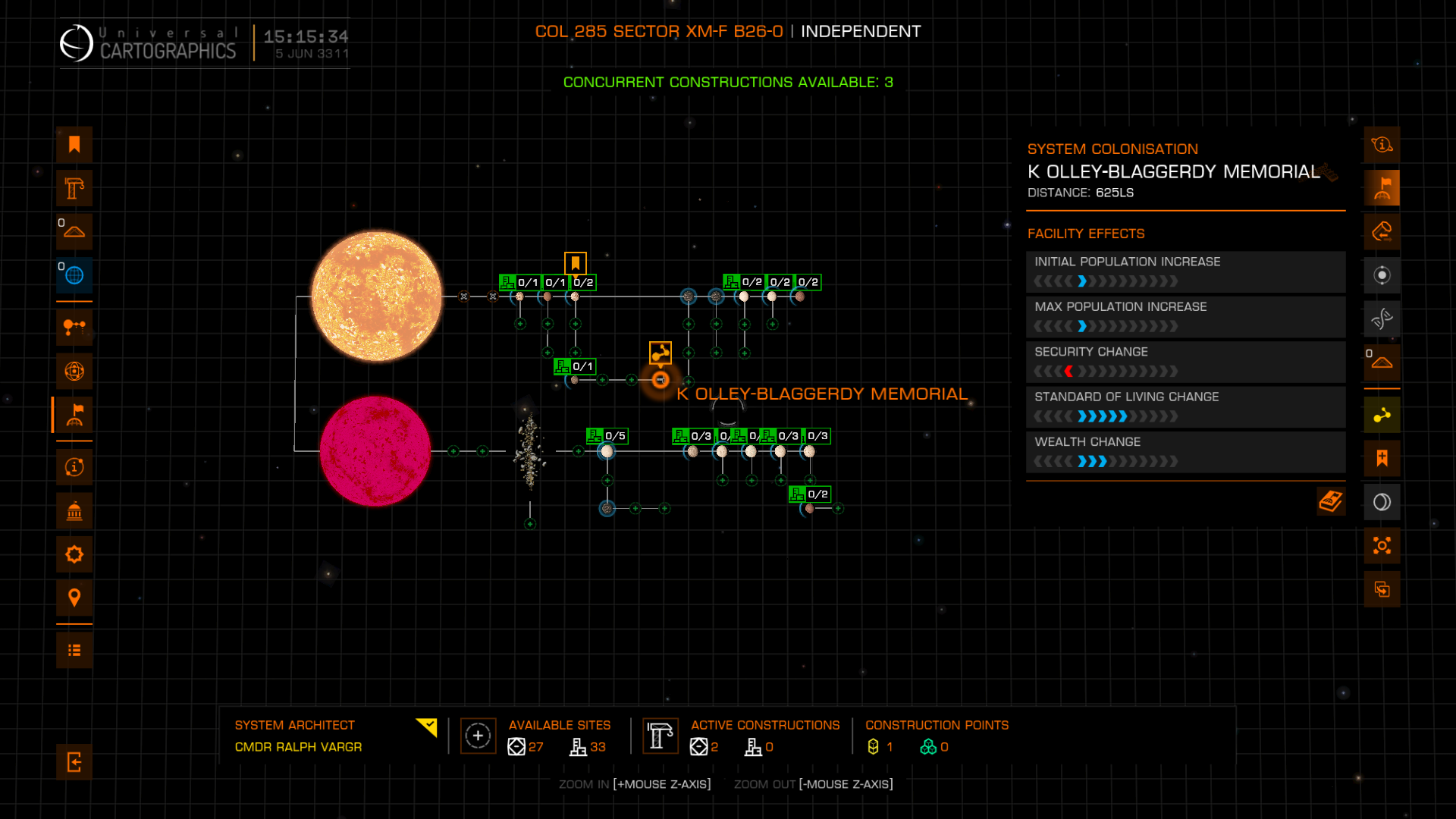Click the exit map button
Viewport: 1456px width, 819px height.
click(x=74, y=762)
